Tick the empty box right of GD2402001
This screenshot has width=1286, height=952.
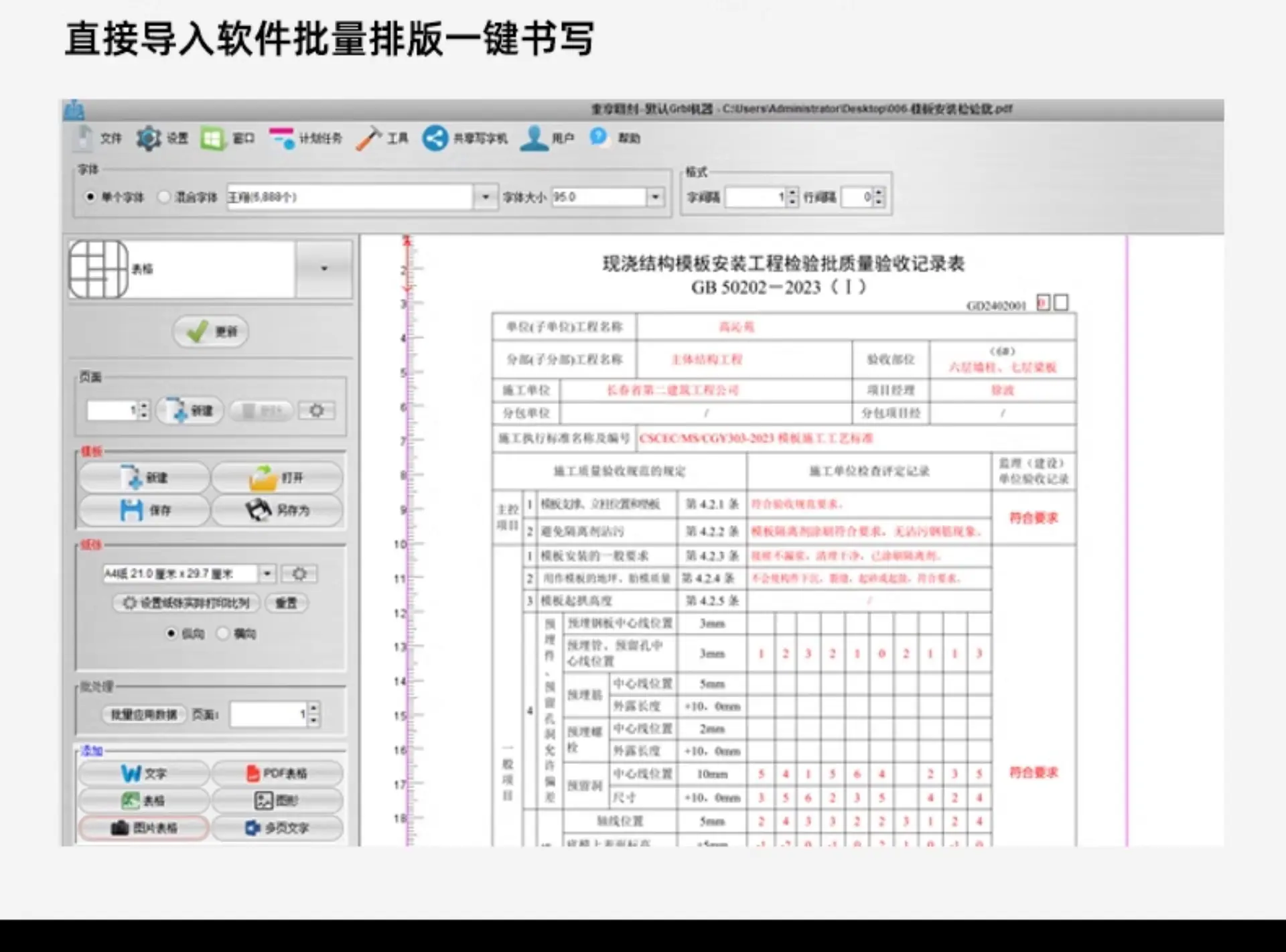click(1061, 303)
